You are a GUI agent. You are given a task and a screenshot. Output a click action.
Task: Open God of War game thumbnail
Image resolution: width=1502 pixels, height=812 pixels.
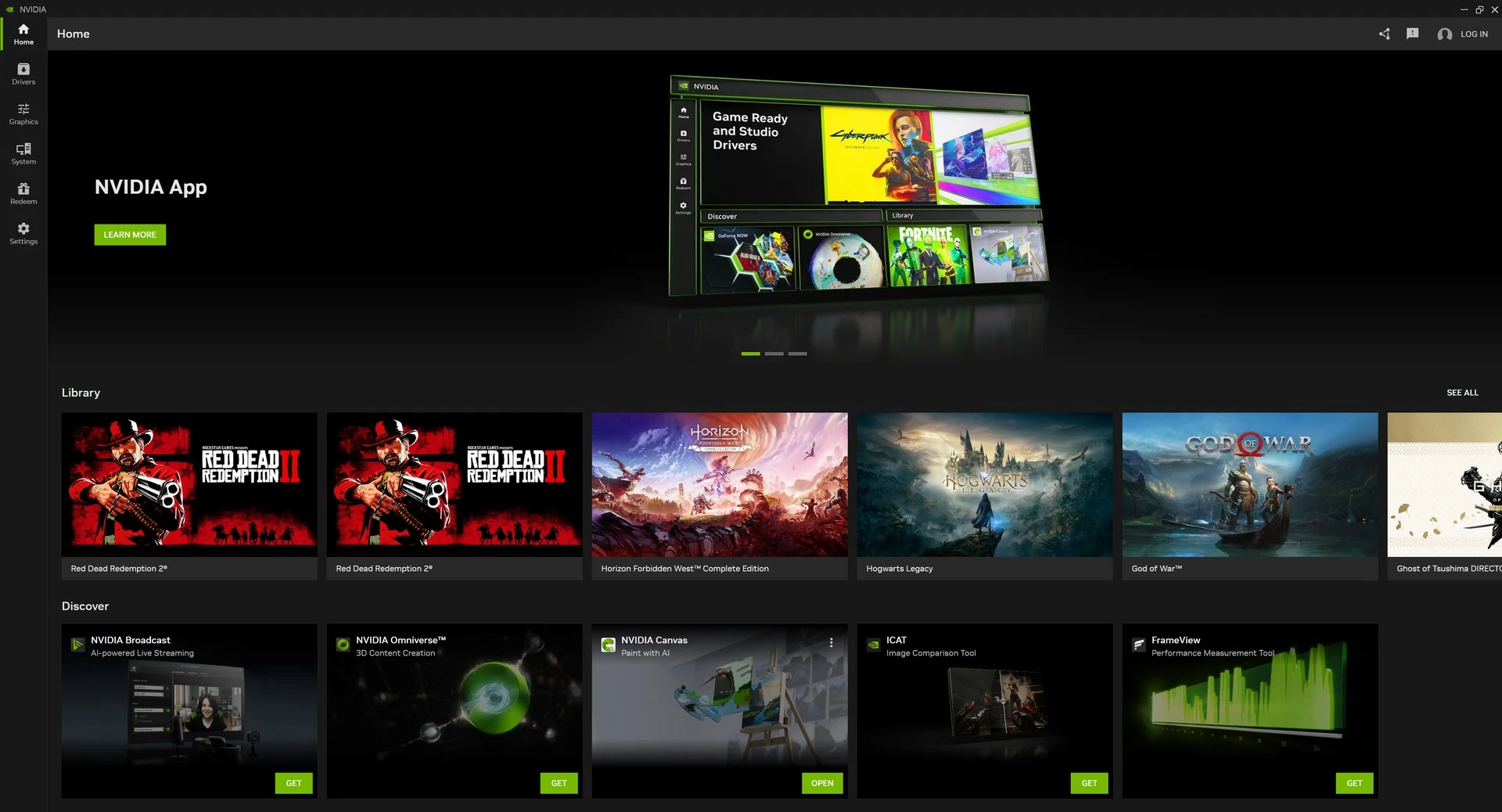[x=1250, y=485]
